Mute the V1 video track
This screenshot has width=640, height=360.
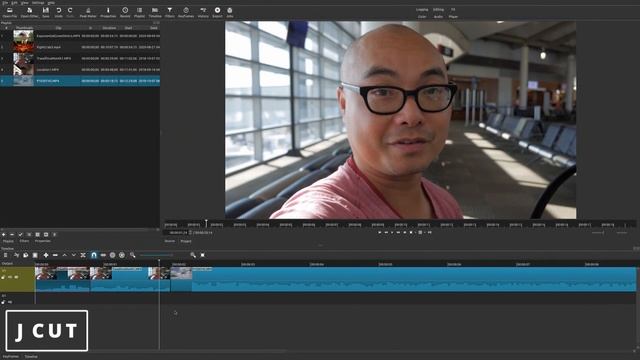click(x=10, y=277)
